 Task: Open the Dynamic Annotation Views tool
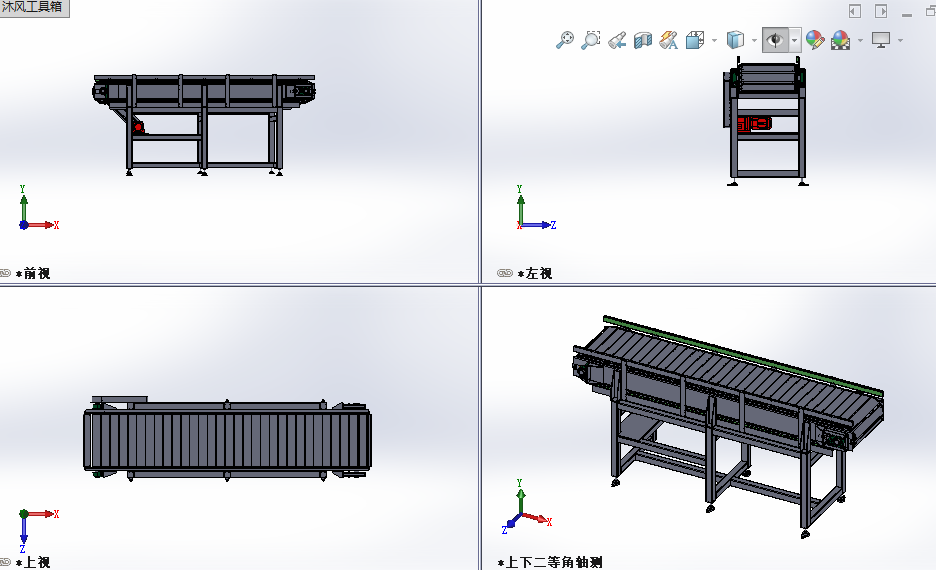[x=668, y=40]
